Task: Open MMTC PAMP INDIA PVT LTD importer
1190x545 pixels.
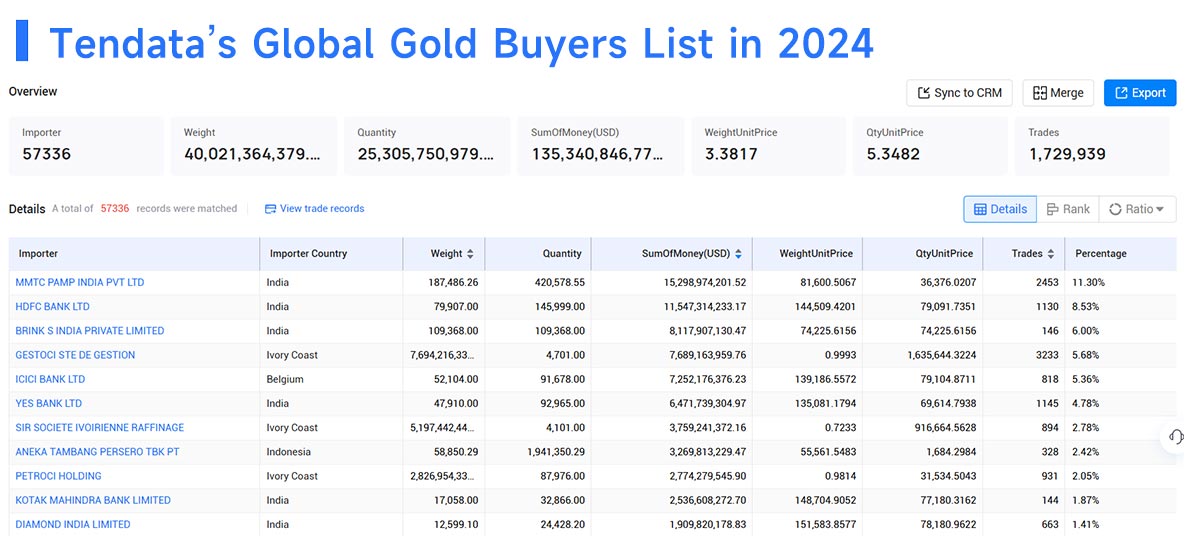Action: point(80,282)
